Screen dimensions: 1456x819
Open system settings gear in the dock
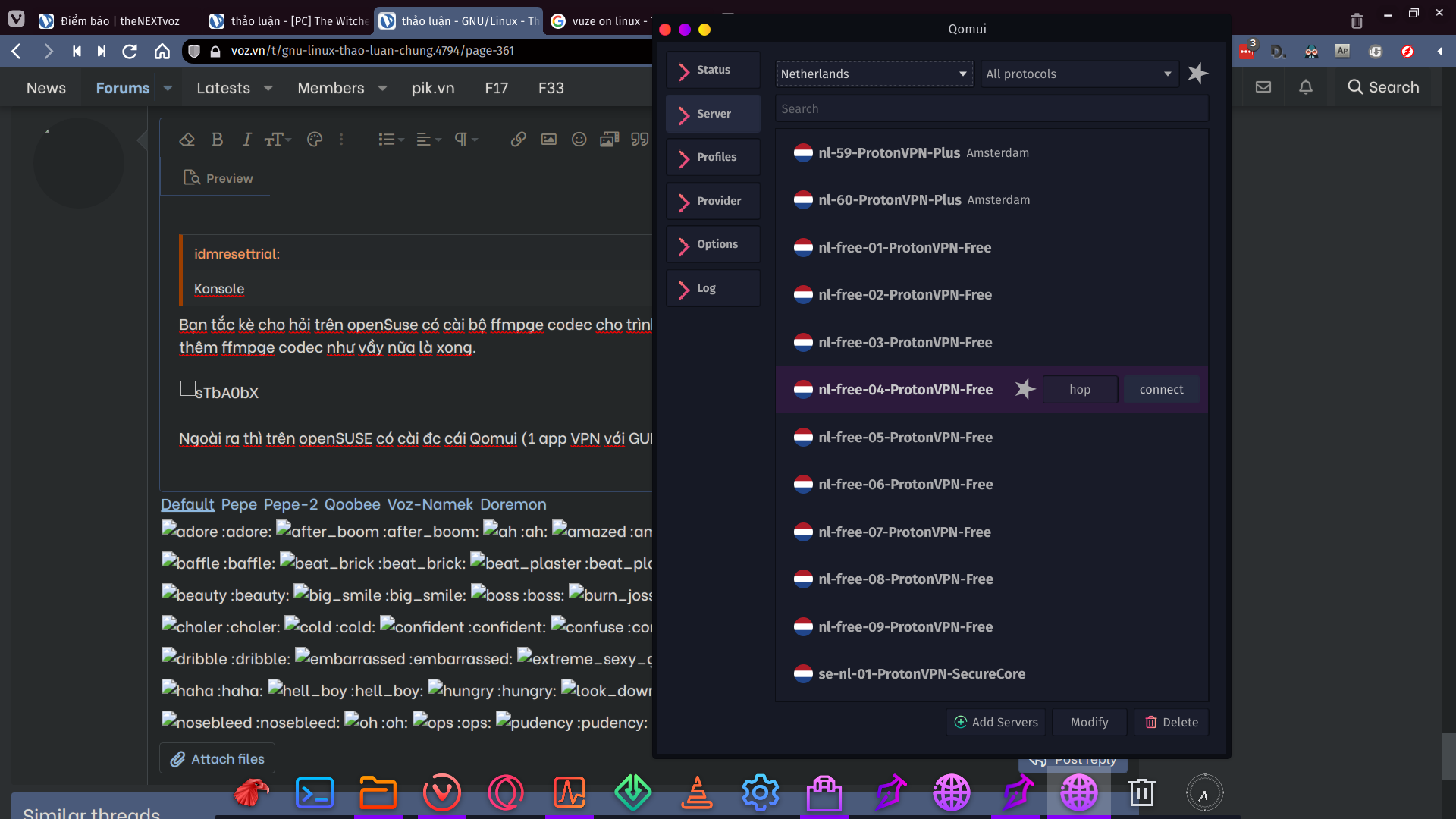[x=761, y=793]
